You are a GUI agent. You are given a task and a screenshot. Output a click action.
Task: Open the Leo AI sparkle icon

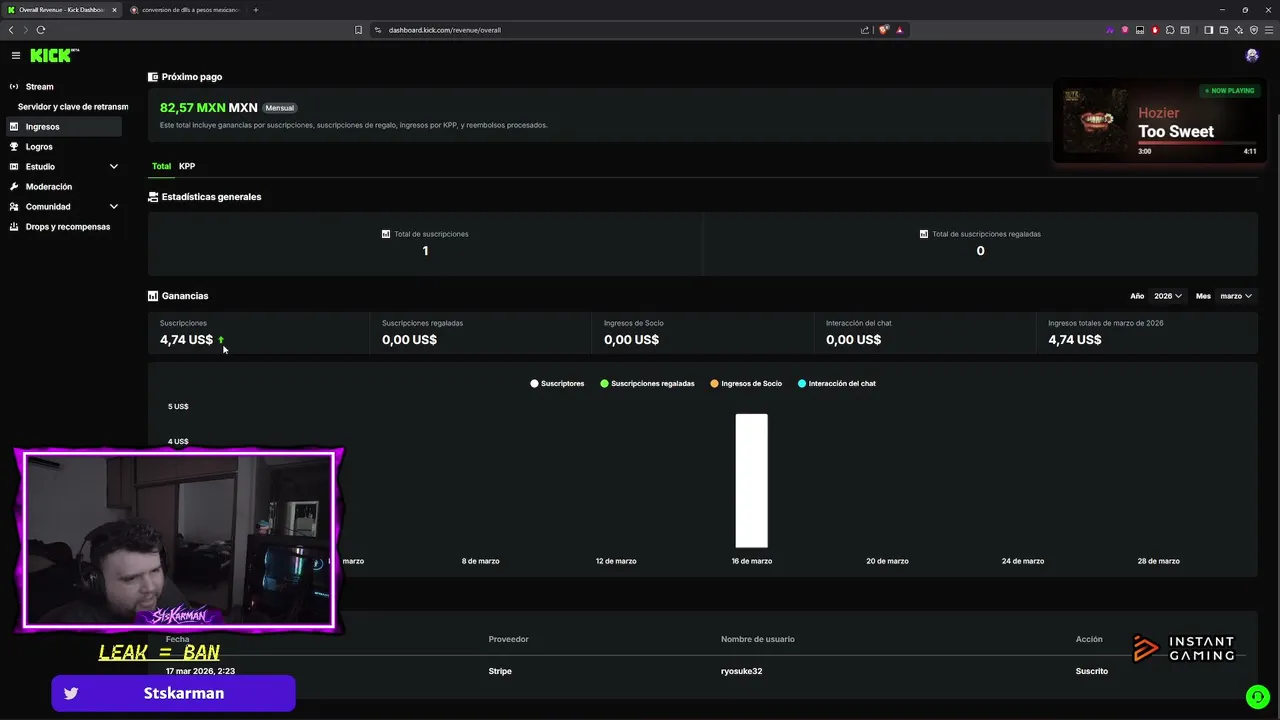click(x=1239, y=30)
